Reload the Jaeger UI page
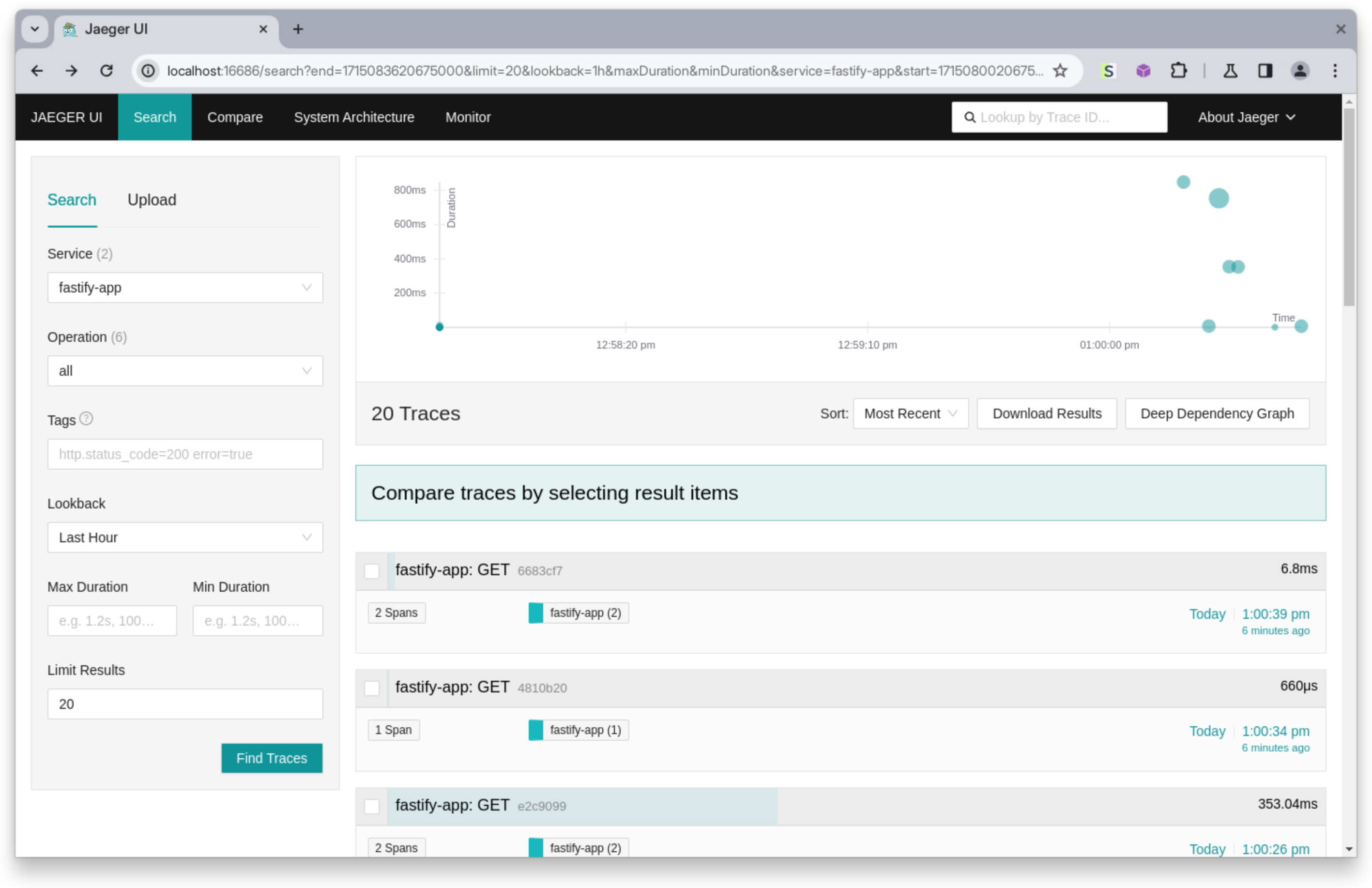The image size is (1372, 888). (x=107, y=71)
